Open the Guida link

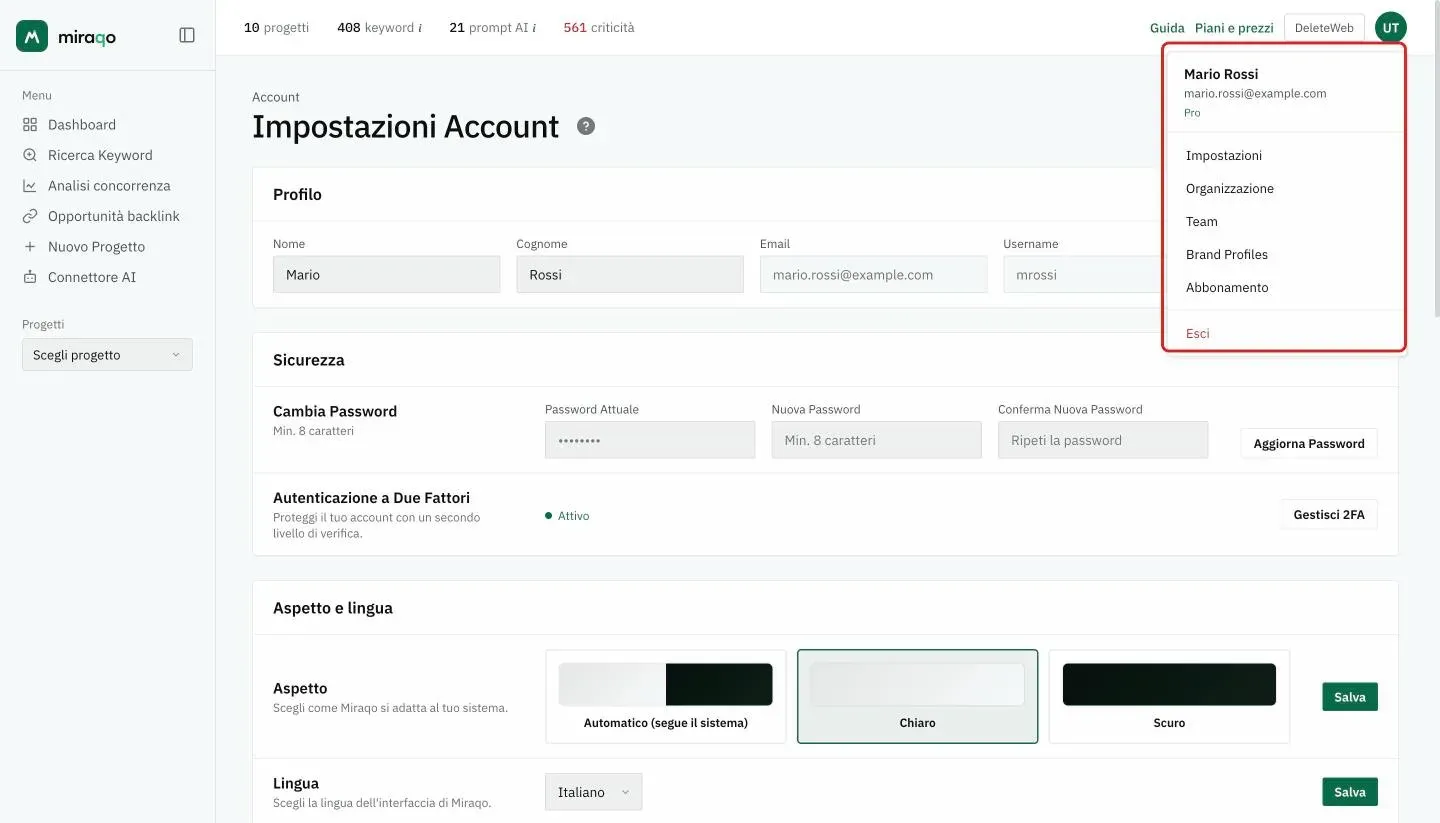1167,28
